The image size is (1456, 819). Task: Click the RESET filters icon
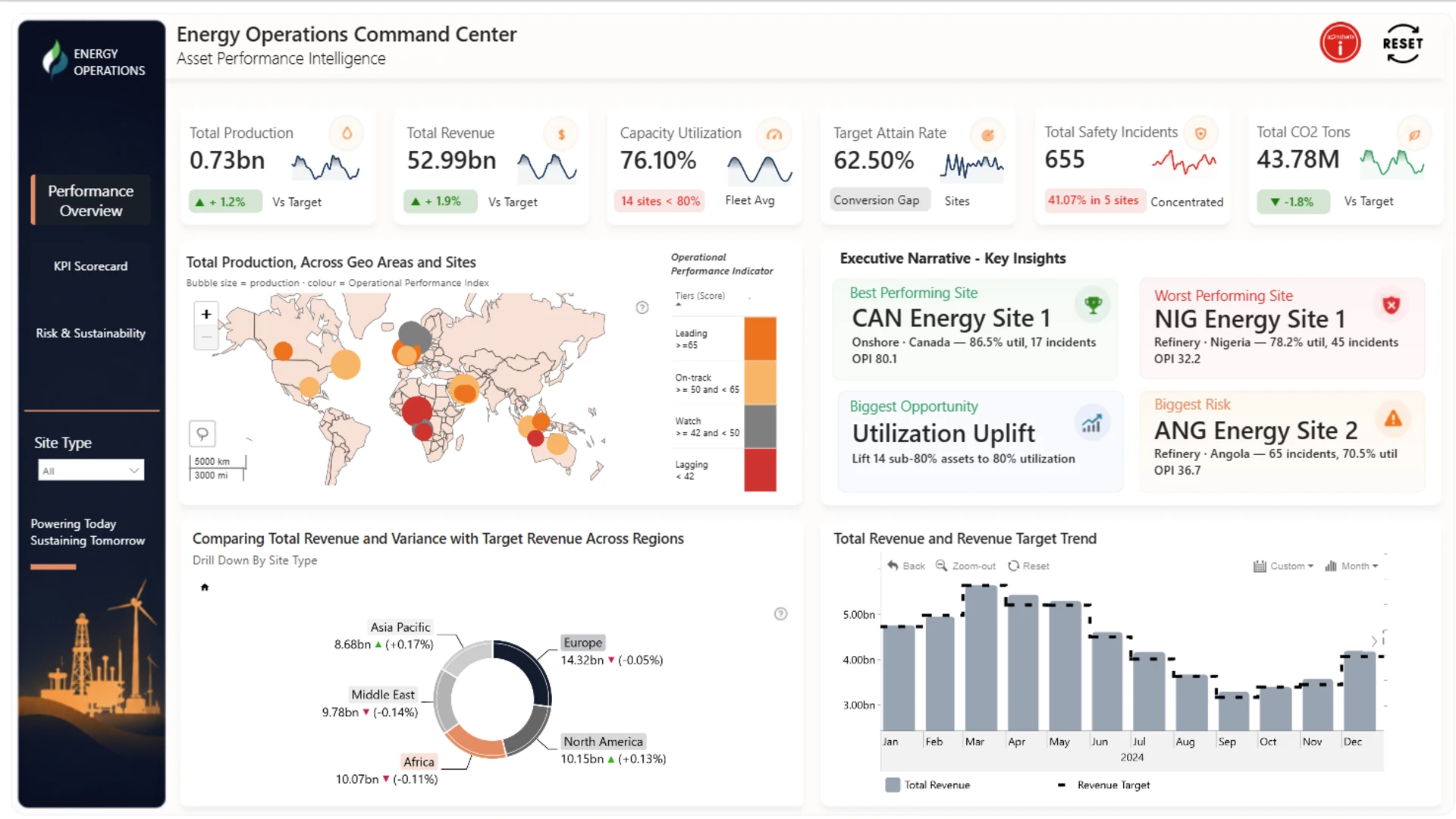[x=1402, y=43]
